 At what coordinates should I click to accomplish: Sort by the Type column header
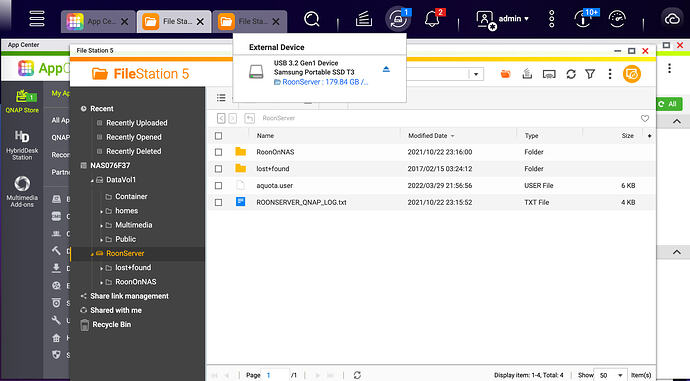pos(531,136)
